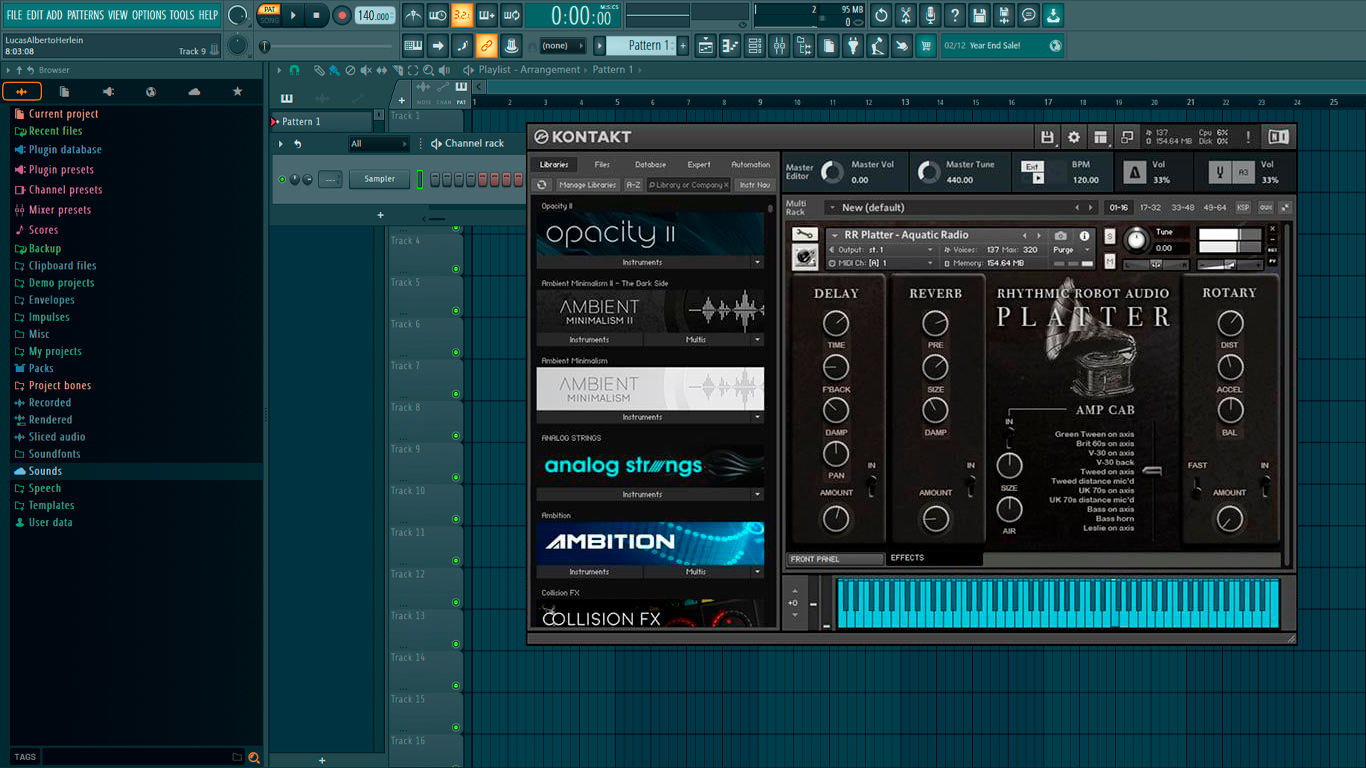Viewport: 1366px width, 768px height.
Task: Toggle Kontakt metronome on/off
Action: pyautogui.click(x=1135, y=172)
